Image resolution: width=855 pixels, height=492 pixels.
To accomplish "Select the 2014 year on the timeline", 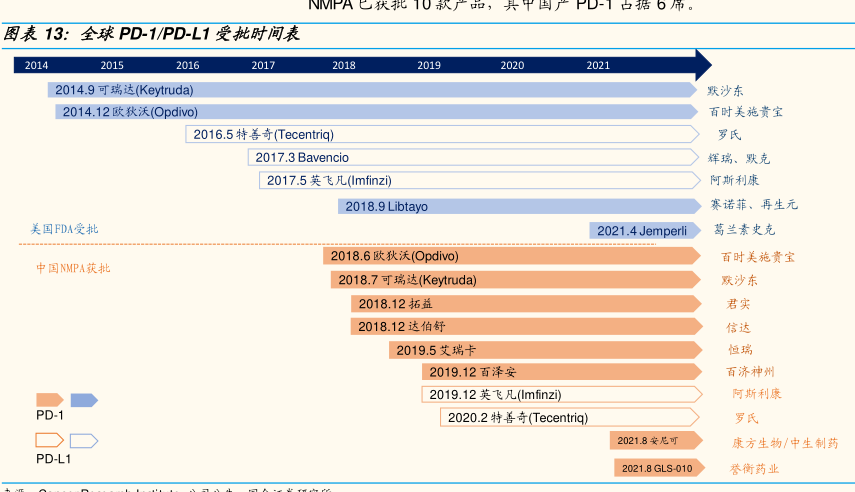I will (36, 65).
